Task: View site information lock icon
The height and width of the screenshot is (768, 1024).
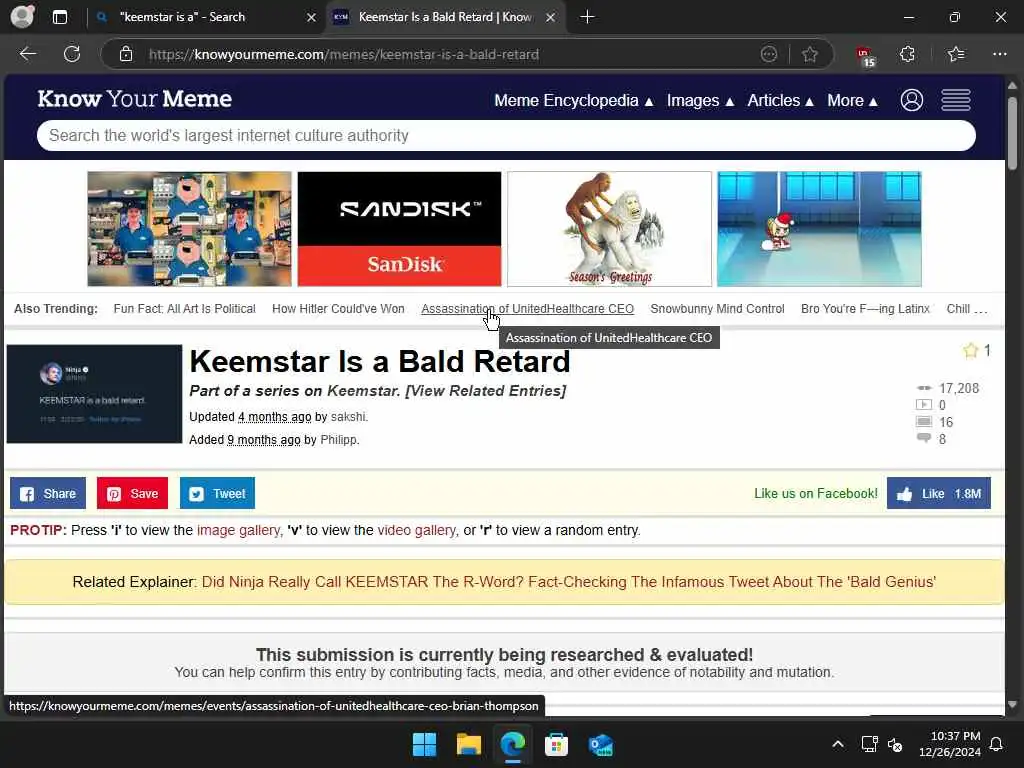Action: 125,54
